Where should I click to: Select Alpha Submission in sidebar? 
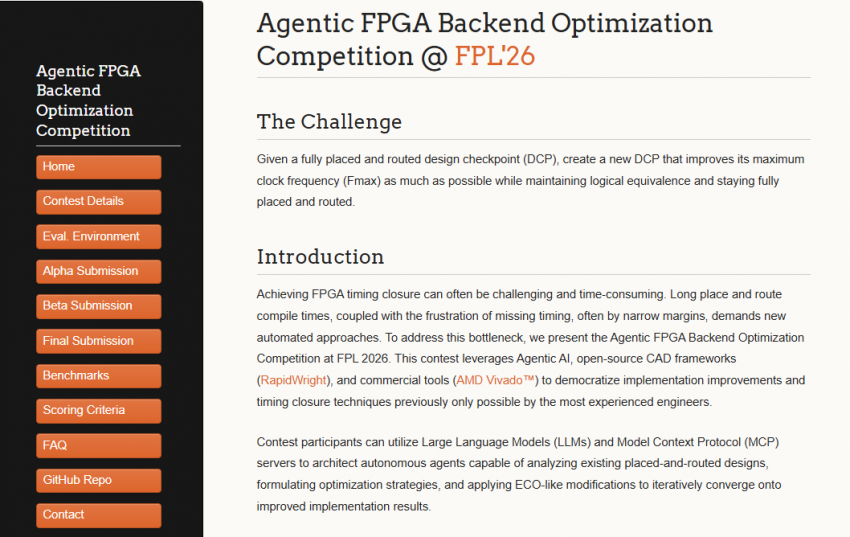coord(98,271)
